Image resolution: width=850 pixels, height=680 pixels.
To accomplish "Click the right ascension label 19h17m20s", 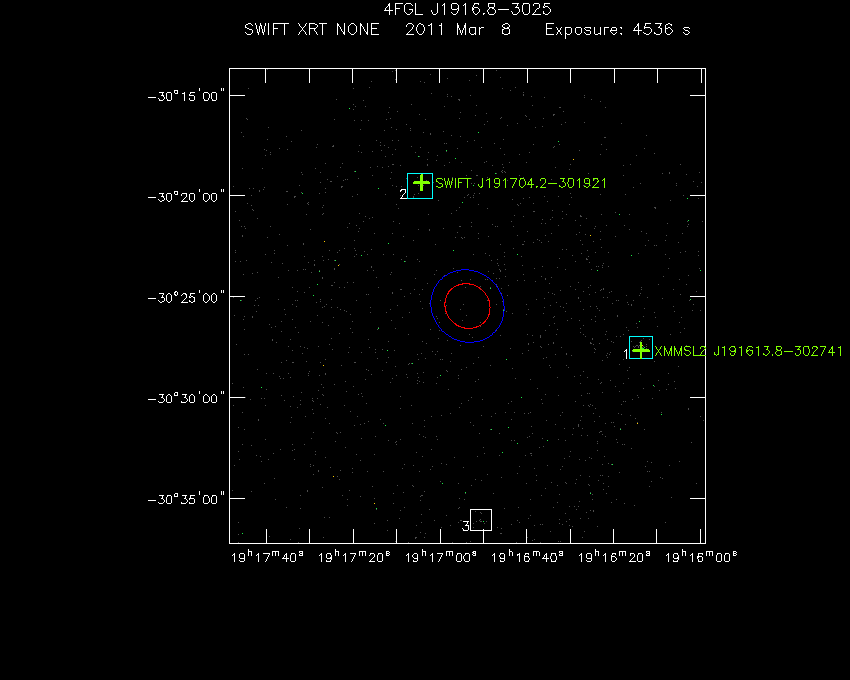I will [x=354, y=557].
